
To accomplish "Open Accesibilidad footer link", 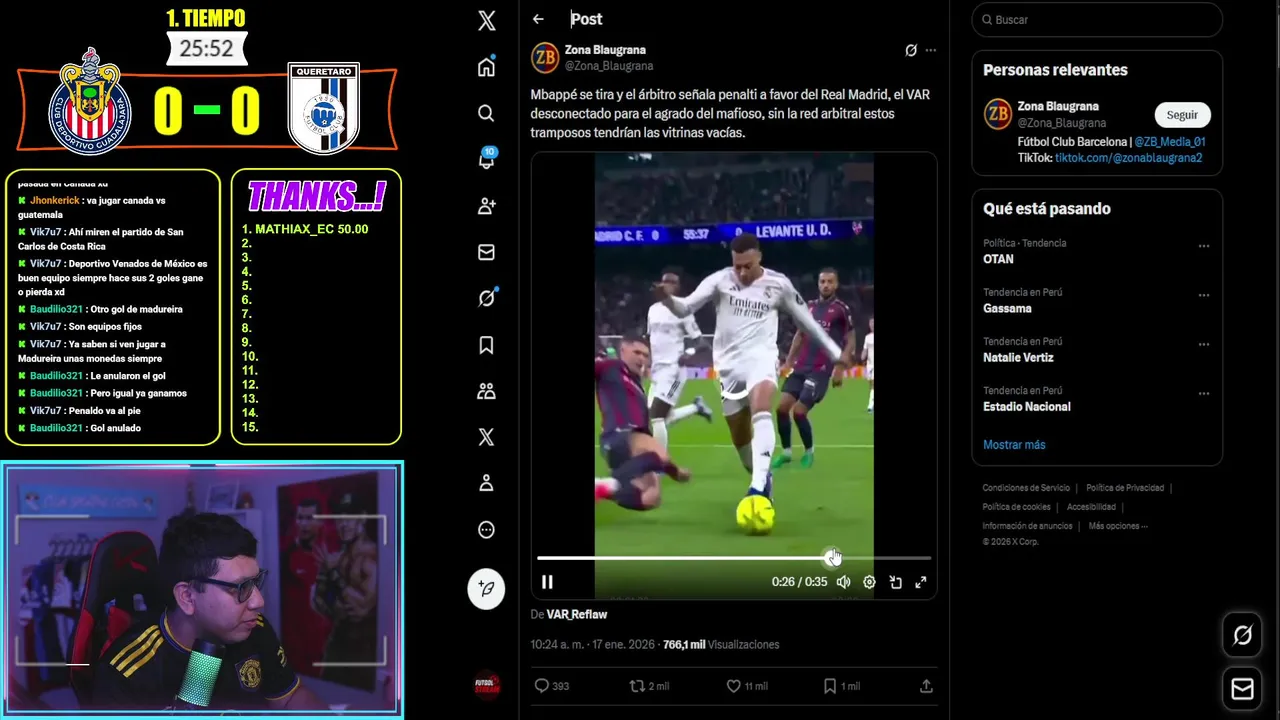I will click(x=1091, y=507).
